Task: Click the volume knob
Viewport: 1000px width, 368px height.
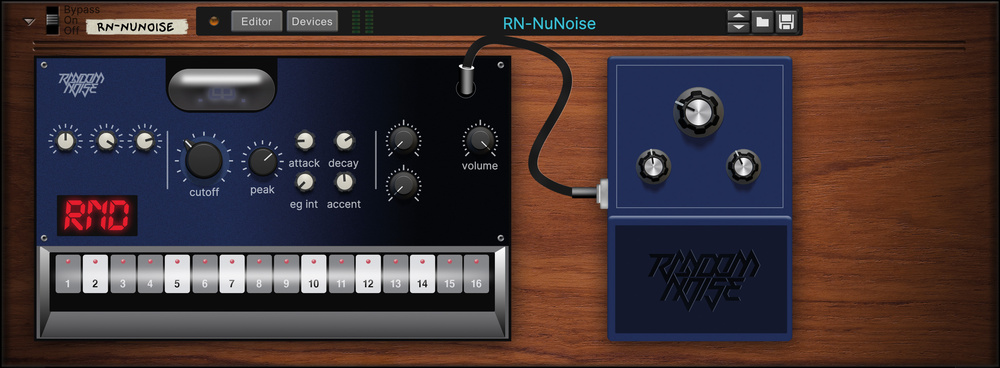Action: click(480, 140)
